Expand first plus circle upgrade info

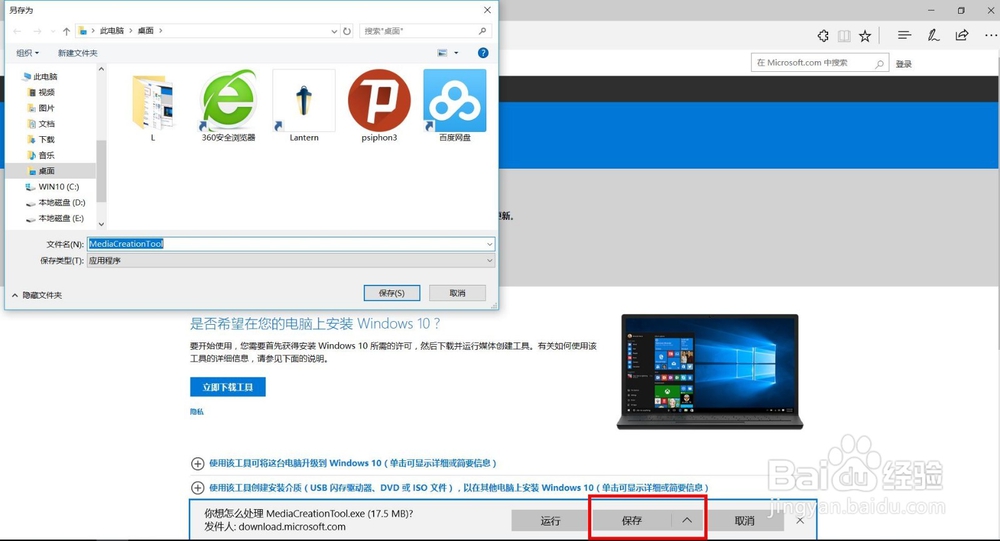click(x=198, y=464)
